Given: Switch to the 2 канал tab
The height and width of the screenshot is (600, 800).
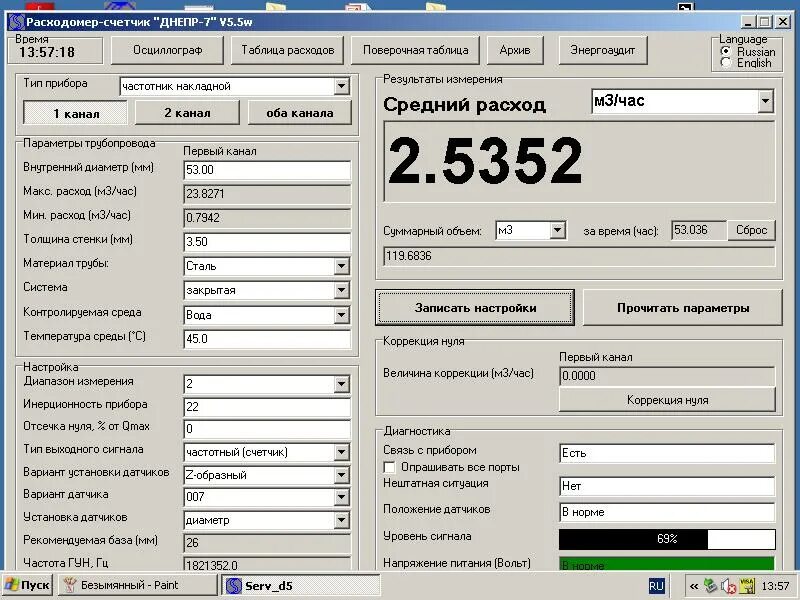Looking at the screenshot, I should click(x=186, y=112).
